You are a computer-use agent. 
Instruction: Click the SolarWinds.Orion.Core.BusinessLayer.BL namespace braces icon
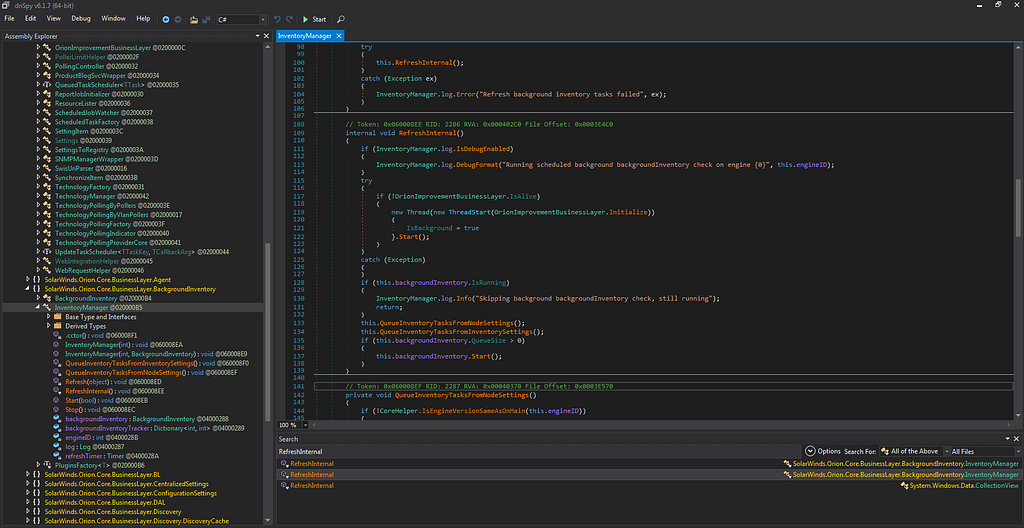37,474
